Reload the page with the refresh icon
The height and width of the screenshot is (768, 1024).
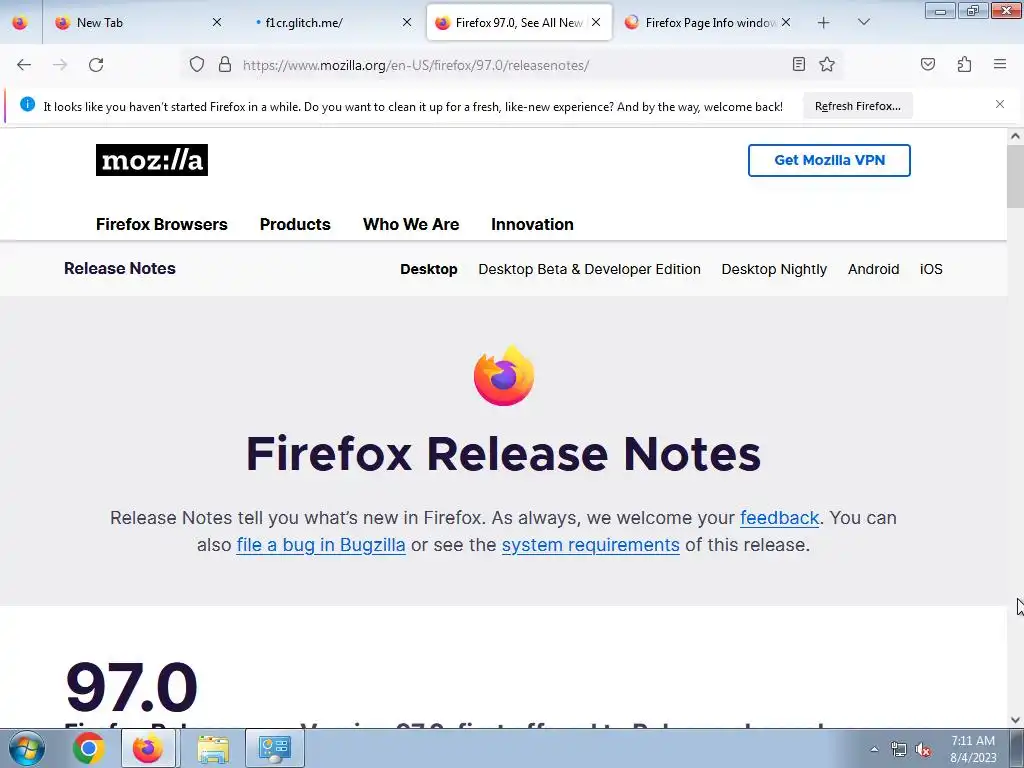point(96,65)
